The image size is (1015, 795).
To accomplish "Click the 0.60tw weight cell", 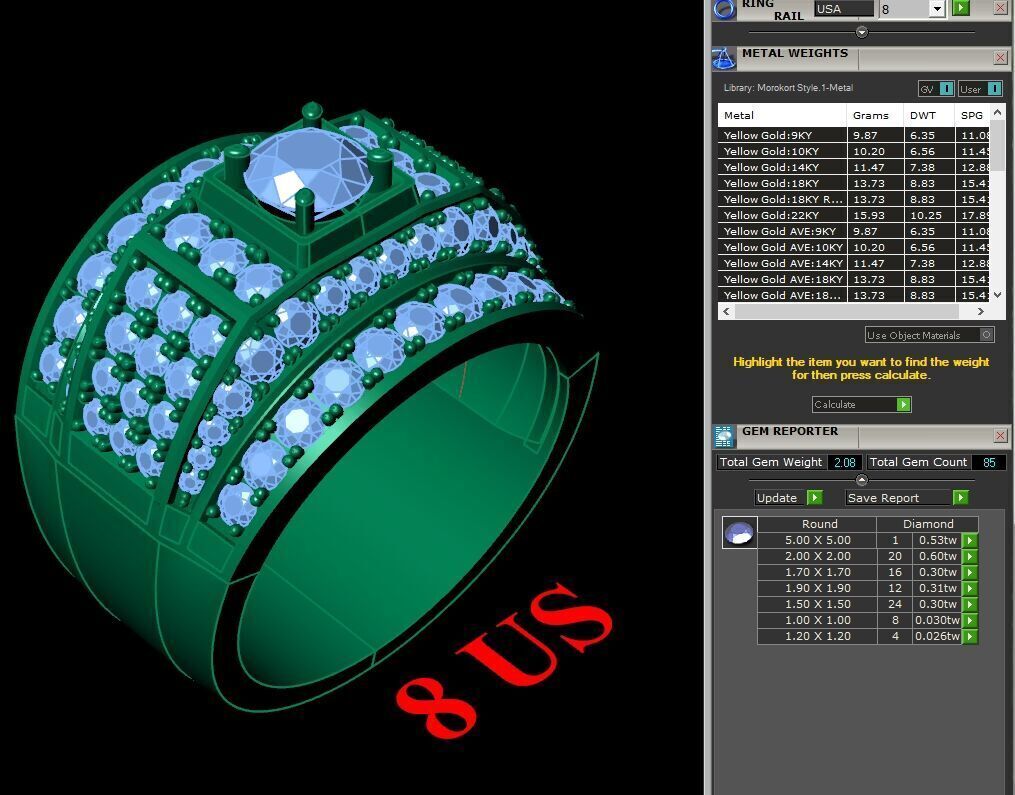I will (x=937, y=557).
